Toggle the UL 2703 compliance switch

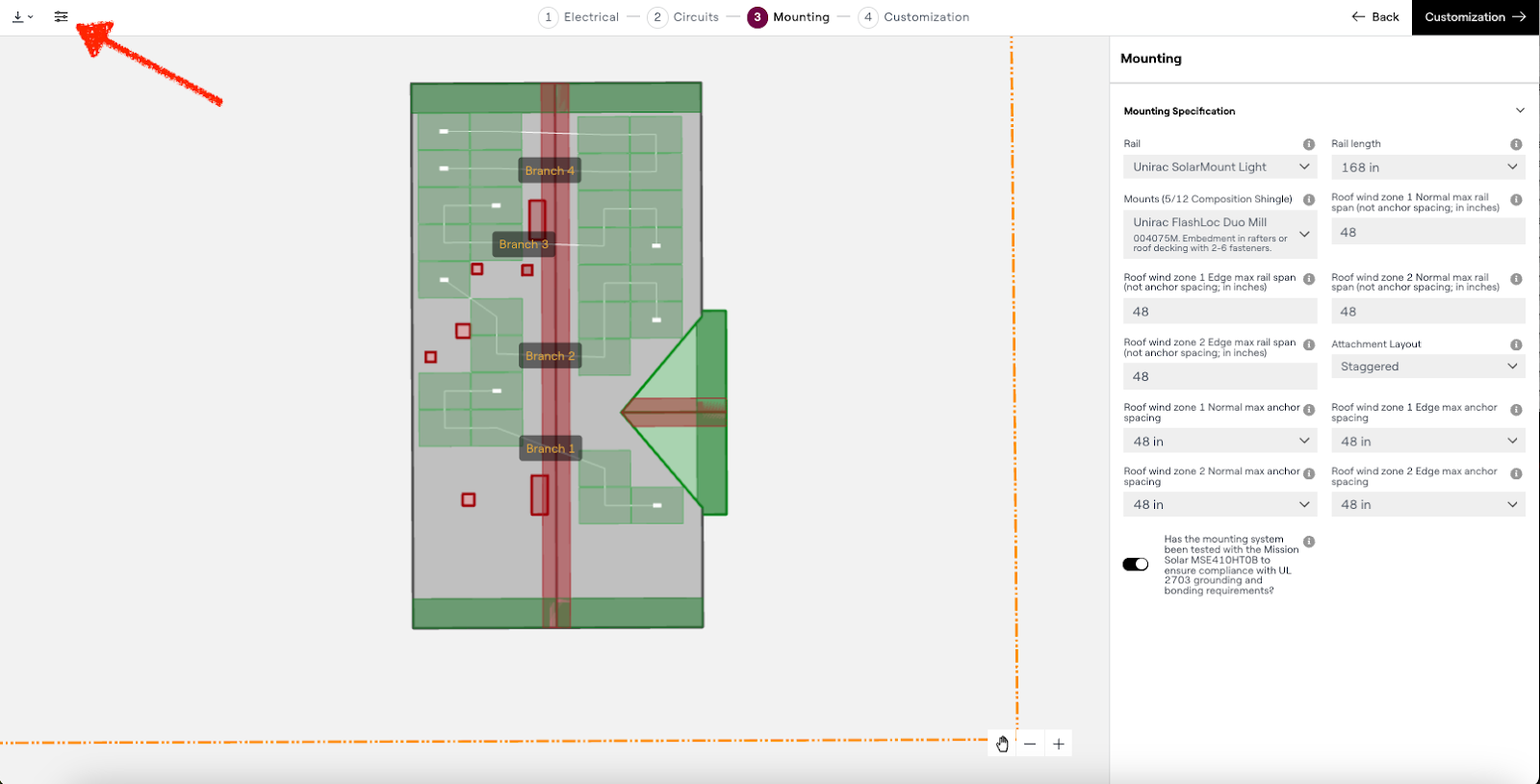1136,565
